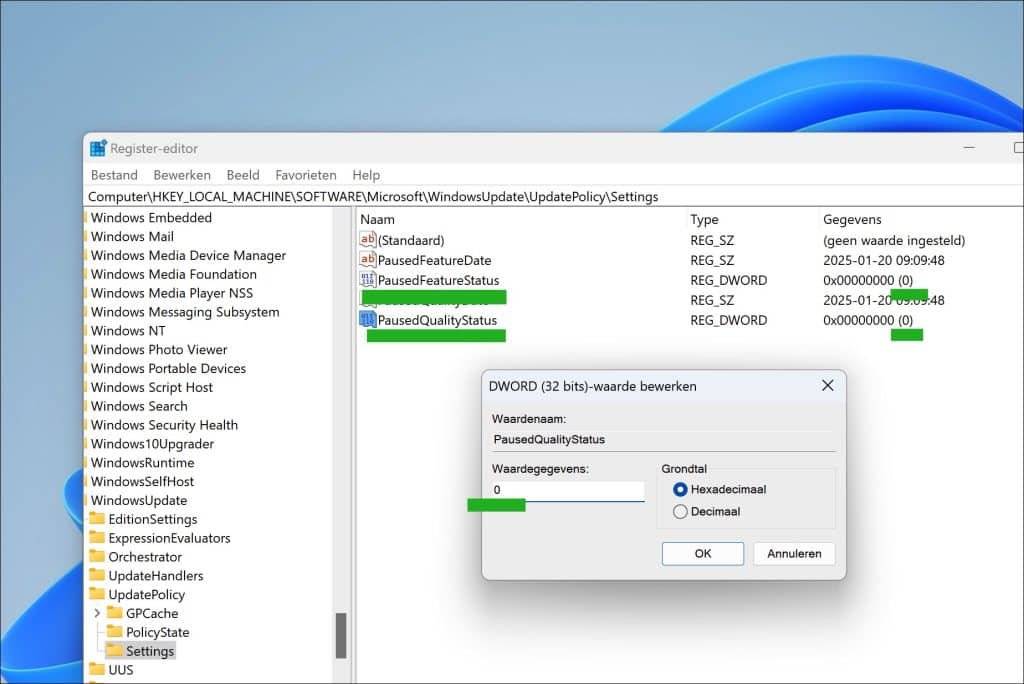Click the Settings folder icon

pos(115,651)
